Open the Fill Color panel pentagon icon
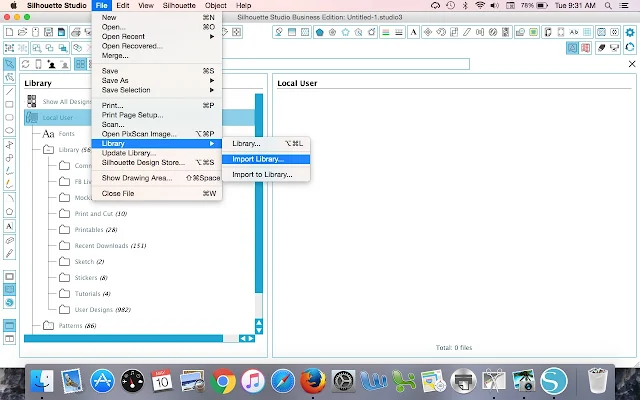This screenshot has height=400, width=640. [x=319, y=32]
